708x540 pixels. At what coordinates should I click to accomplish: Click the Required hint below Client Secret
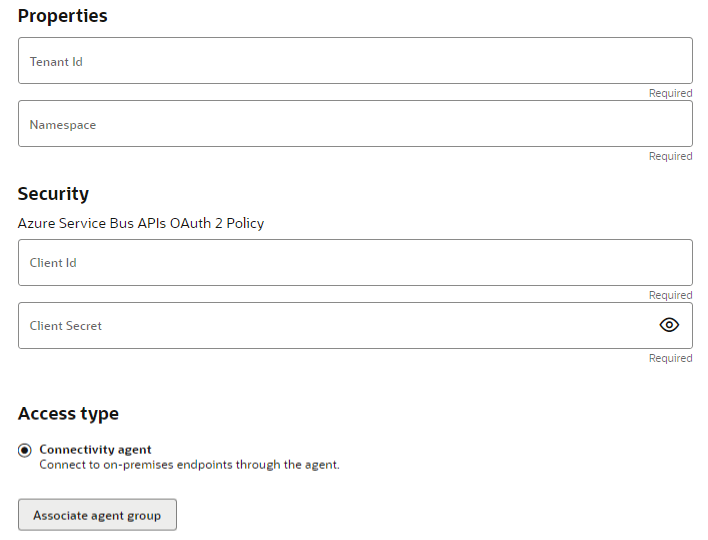(670, 358)
